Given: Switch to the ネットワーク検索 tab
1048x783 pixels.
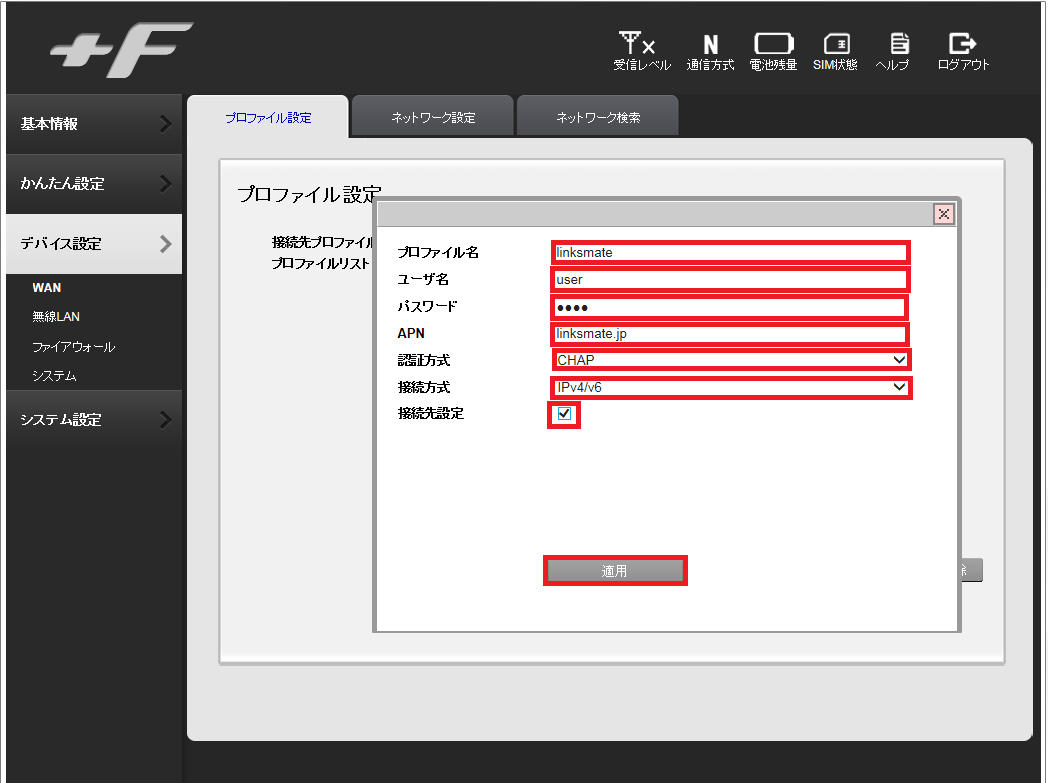Looking at the screenshot, I should coord(598,118).
